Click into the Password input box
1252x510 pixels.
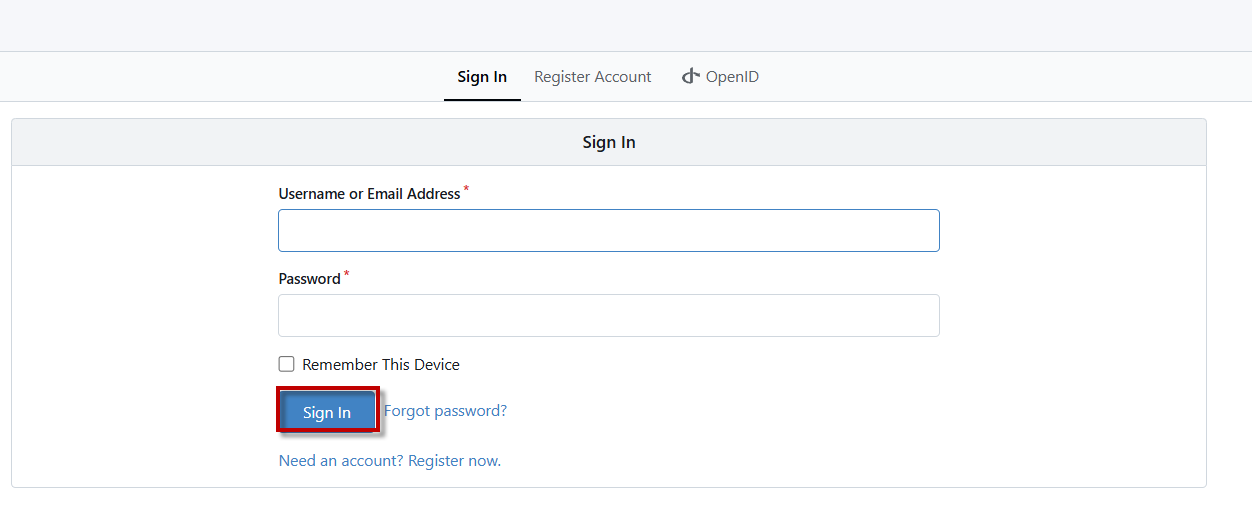tap(608, 316)
